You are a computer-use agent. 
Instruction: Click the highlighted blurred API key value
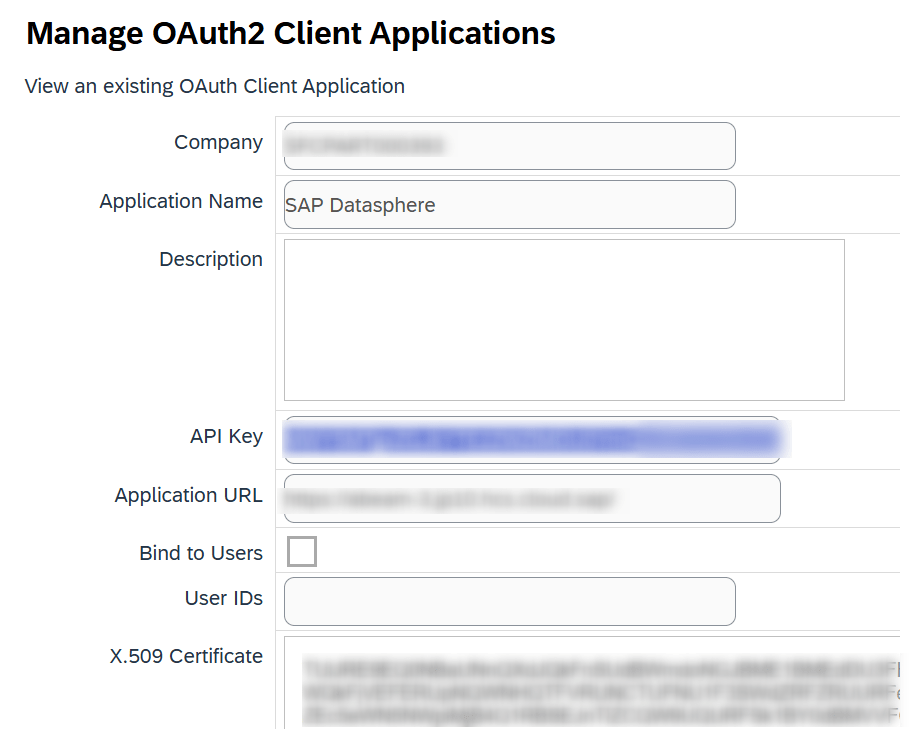pyautogui.click(x=530, y=438)
